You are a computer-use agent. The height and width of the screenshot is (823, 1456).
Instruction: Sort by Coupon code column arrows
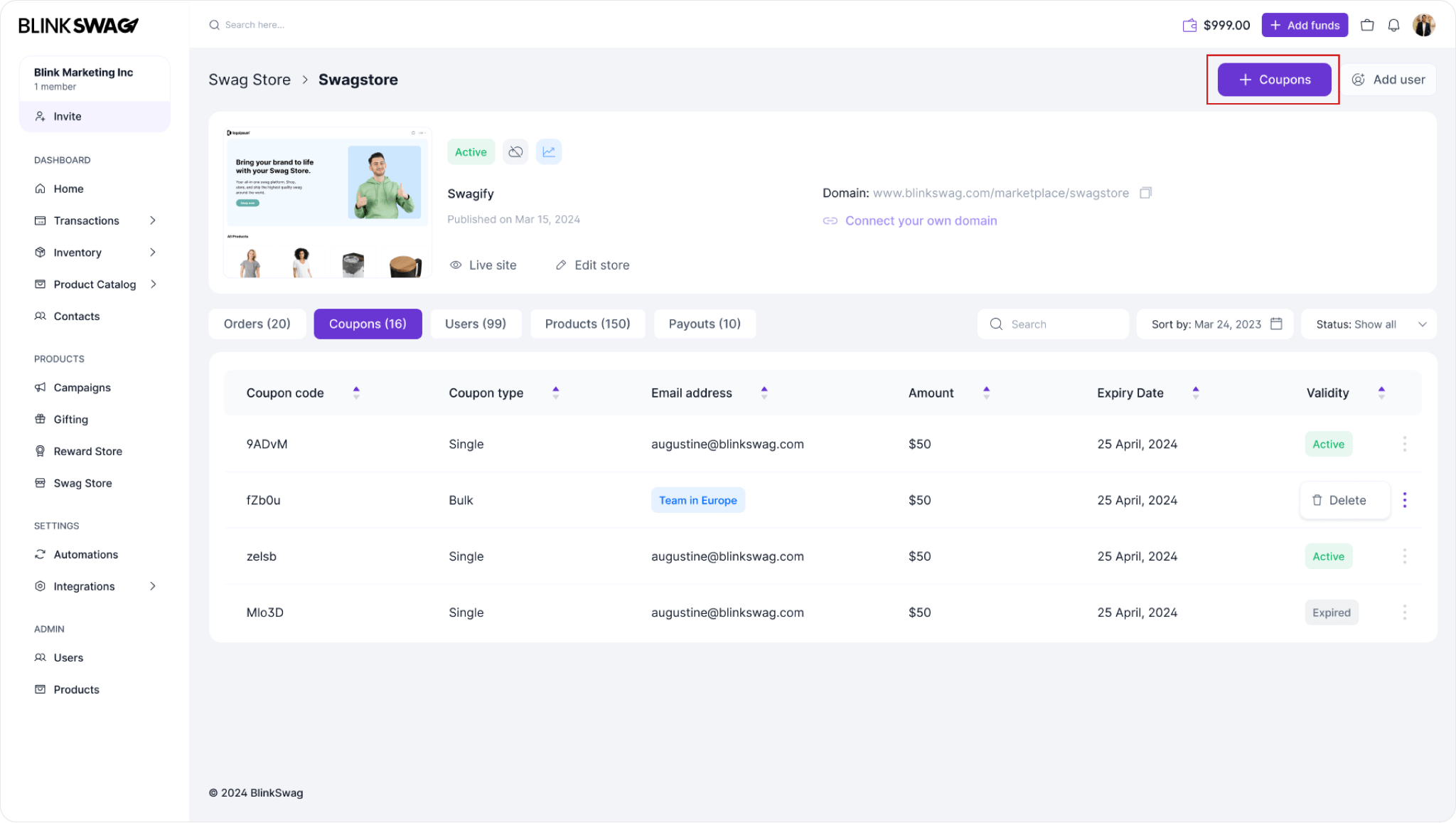coord(356,393)
